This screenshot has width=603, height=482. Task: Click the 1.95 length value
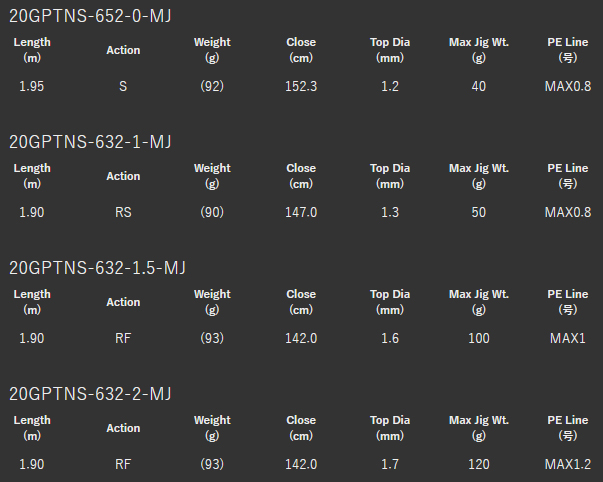pos(32,86)
